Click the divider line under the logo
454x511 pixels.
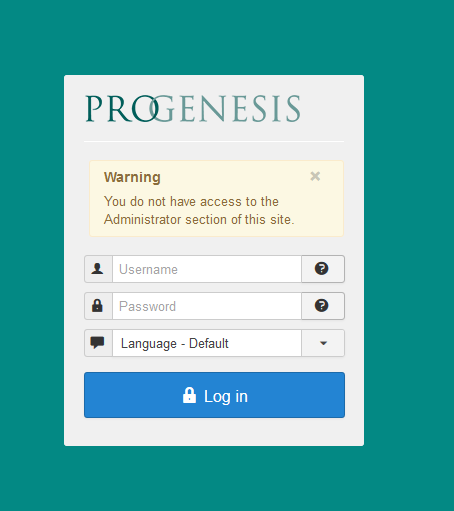[x=214, y=141]
